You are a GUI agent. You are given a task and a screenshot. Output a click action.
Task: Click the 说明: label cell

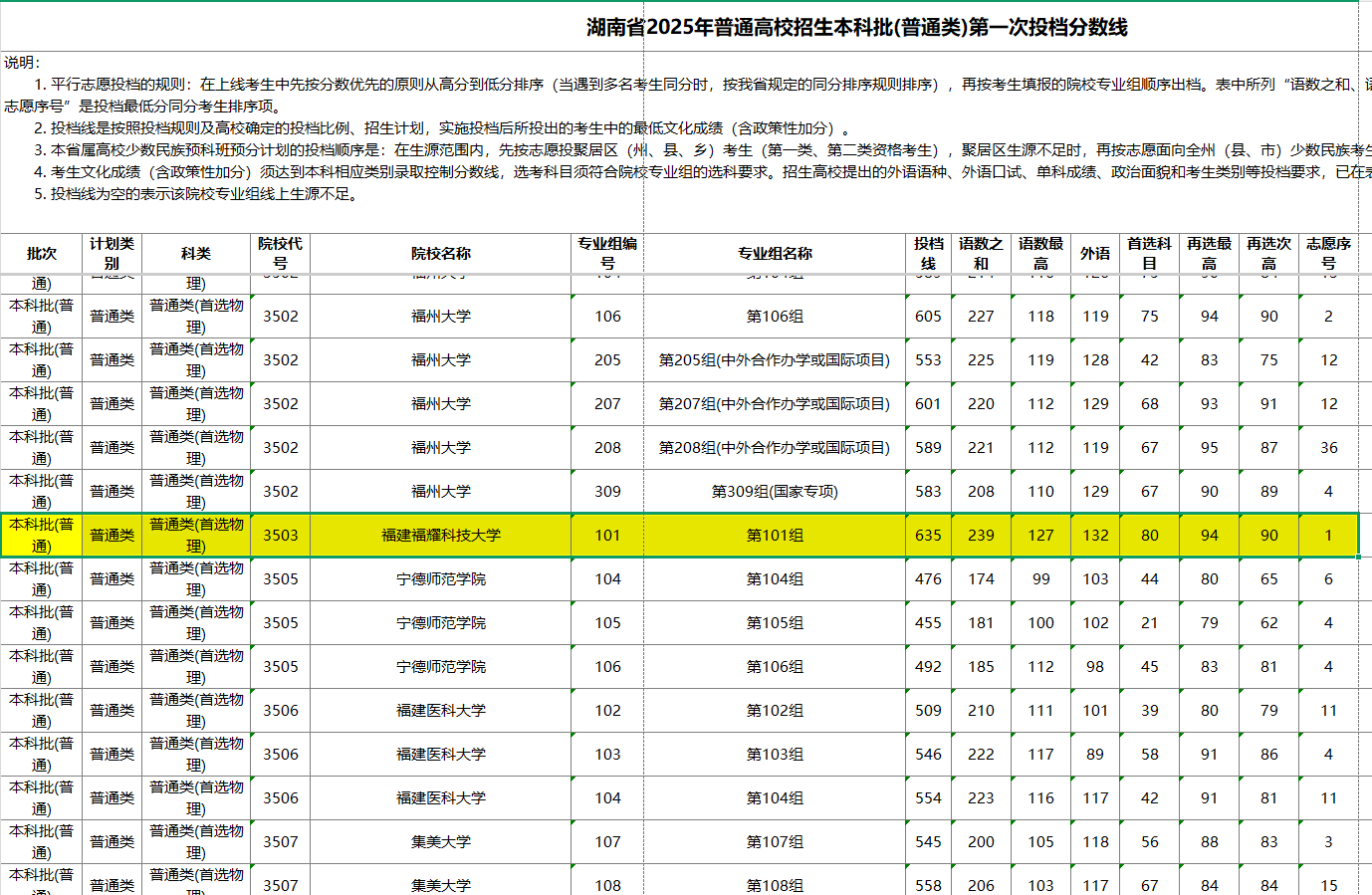tap(22, 63)
